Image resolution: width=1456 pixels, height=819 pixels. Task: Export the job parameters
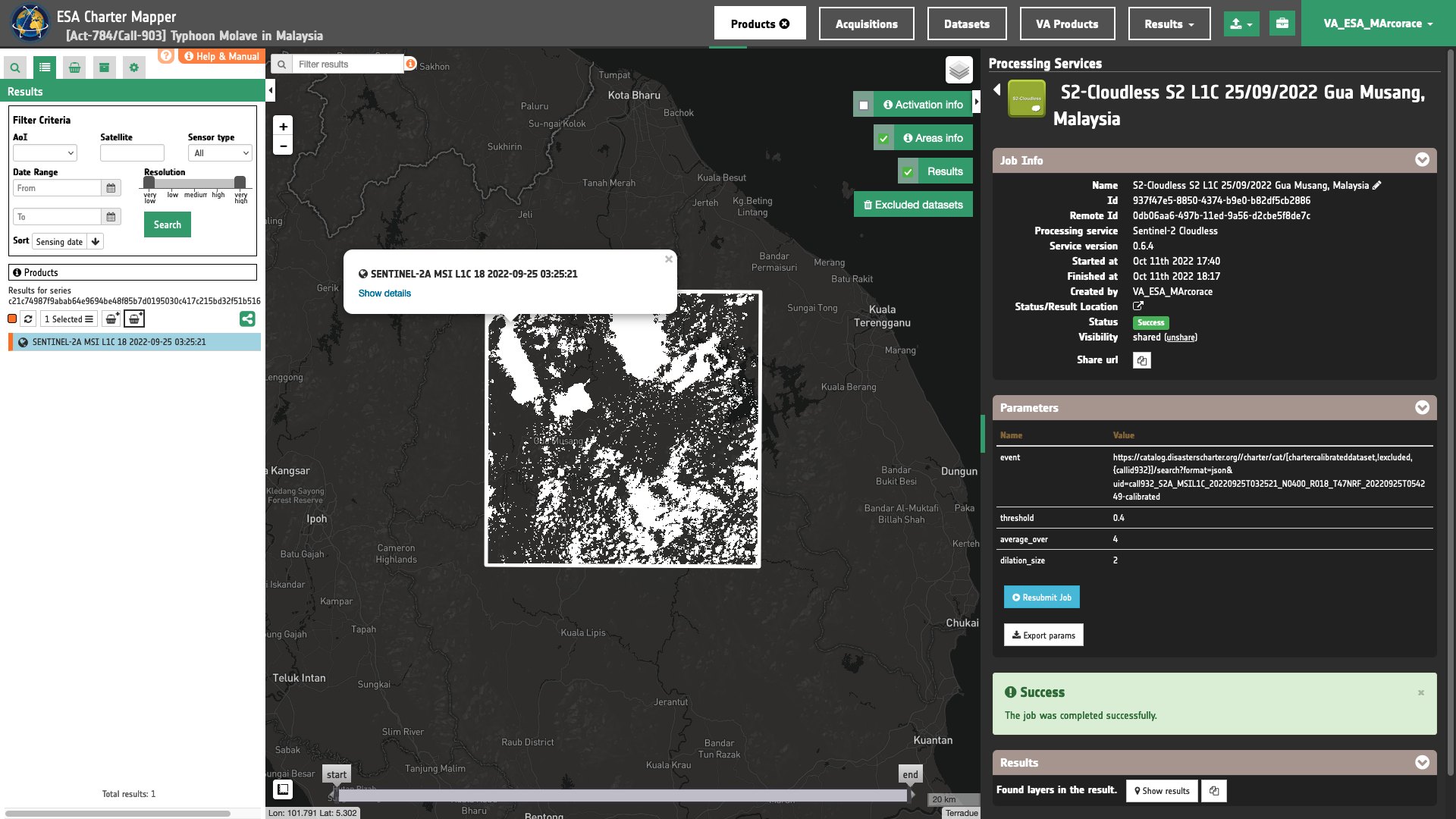point(1043,635)
